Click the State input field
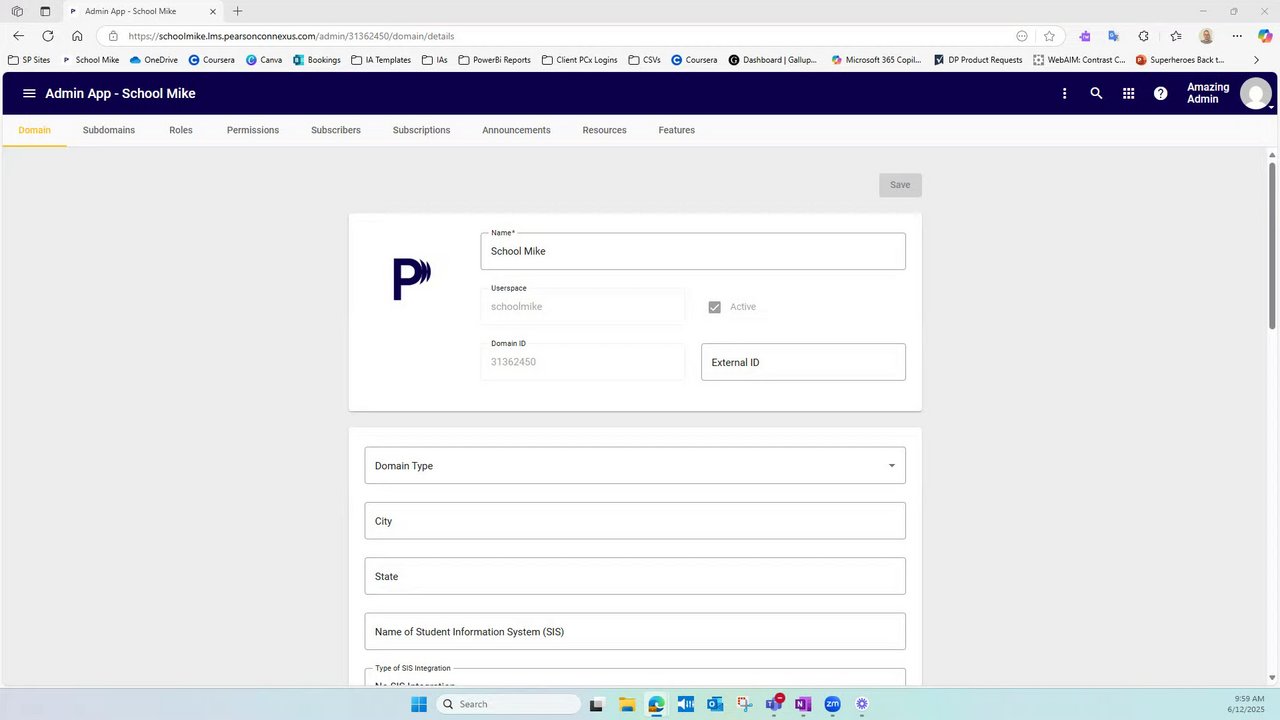 coord(635,576)
